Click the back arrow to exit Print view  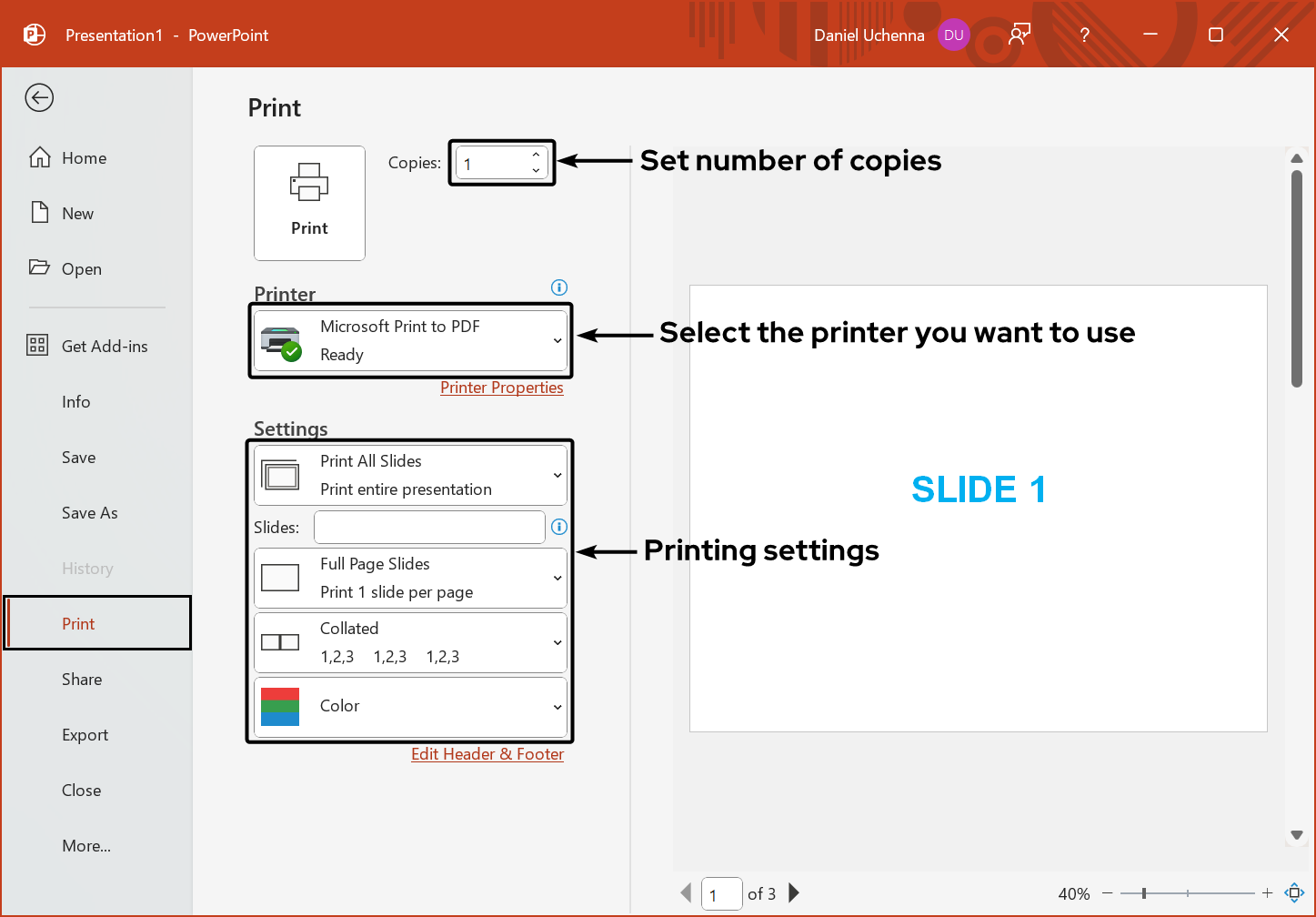[39, 97]
